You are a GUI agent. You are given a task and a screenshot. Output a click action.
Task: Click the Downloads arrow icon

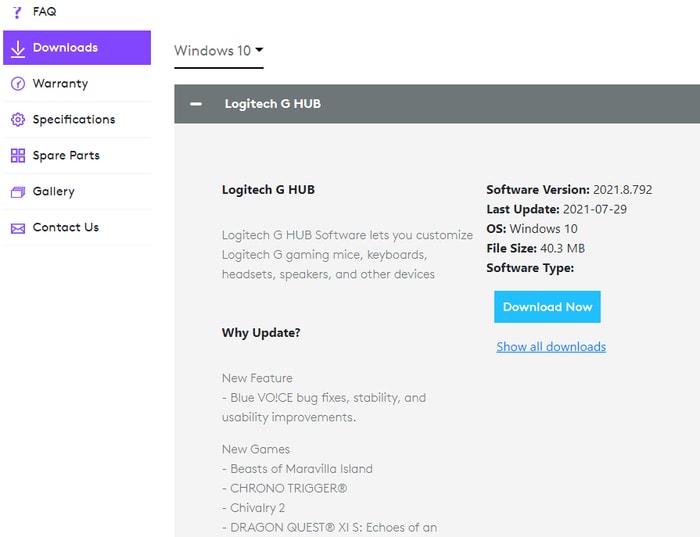click(x=18, y=49)
